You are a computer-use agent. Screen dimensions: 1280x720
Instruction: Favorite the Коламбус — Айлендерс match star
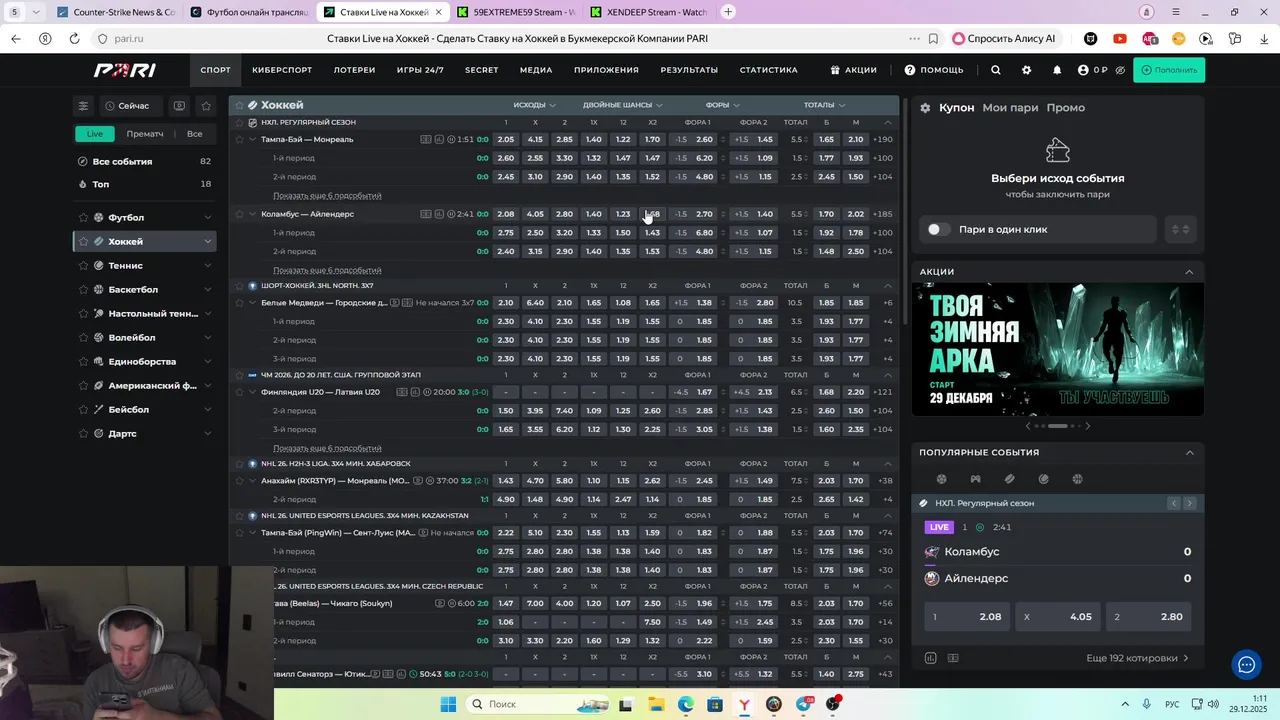[x=239, y=214]
